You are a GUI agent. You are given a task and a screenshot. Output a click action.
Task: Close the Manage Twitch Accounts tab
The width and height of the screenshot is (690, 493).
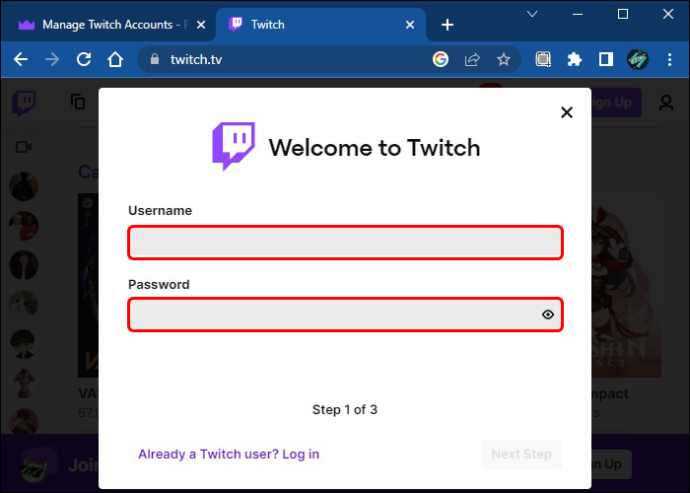click(201, 25)
